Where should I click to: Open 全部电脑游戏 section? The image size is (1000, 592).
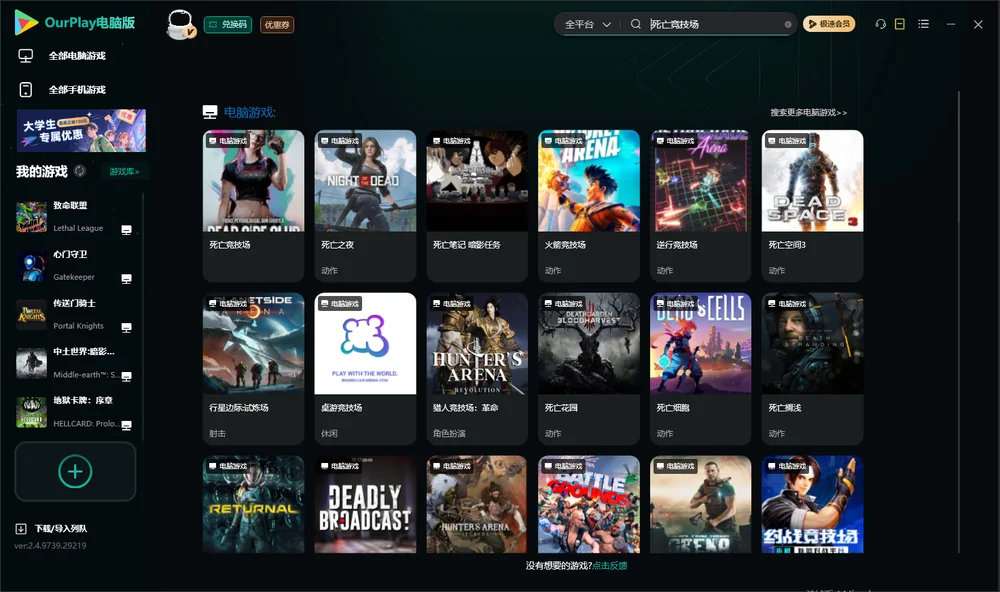coord(77,56)
